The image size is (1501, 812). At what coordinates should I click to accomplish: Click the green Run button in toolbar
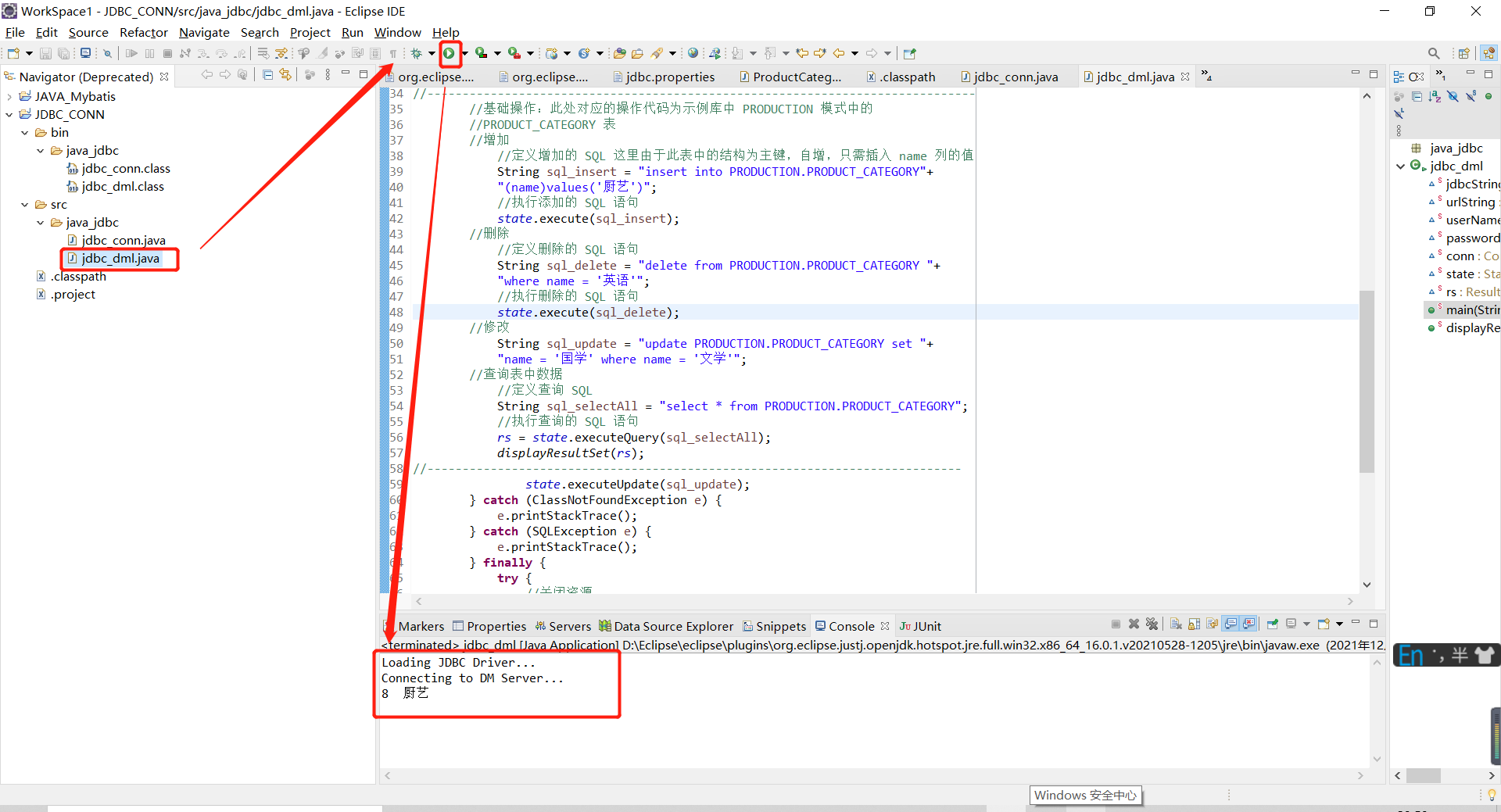tap(450, 53)
